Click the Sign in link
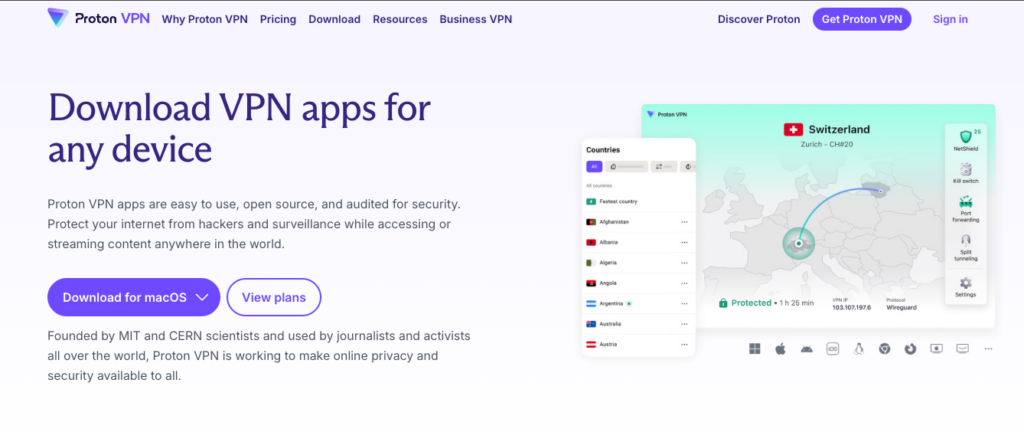1024x445 pixels. point(950,19)
